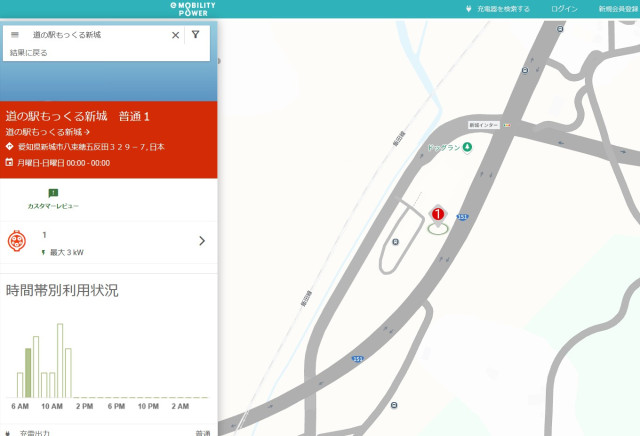640x436 pixels.
Task: Click the review speech-bubble icon
Action: tap(53, 193)
